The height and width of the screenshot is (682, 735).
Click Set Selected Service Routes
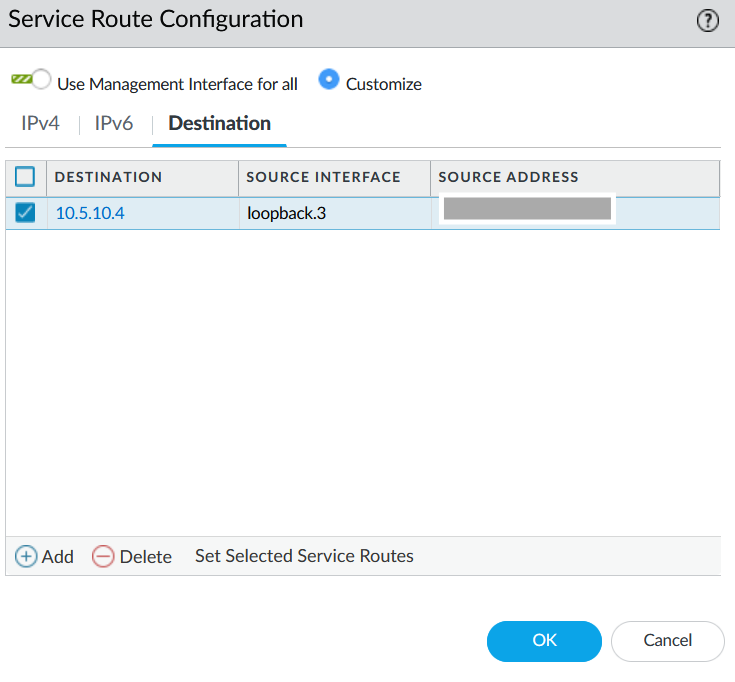[304, 556]
